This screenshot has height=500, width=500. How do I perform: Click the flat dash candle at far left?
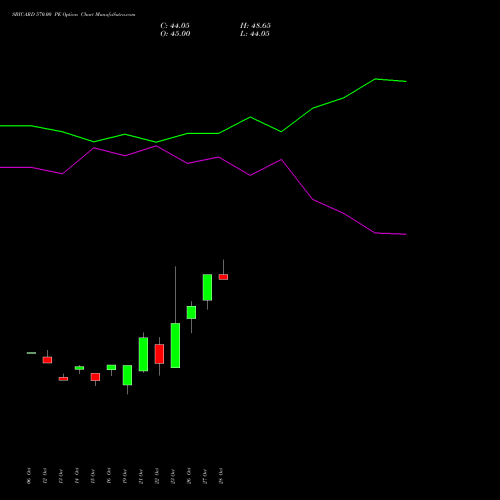click(31, 353)
